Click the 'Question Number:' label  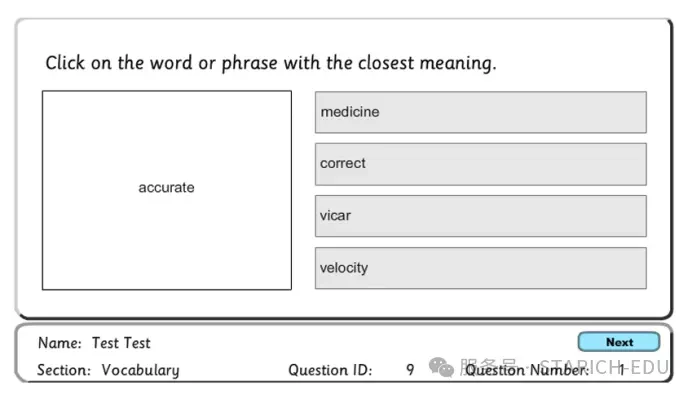click(527, 370)
